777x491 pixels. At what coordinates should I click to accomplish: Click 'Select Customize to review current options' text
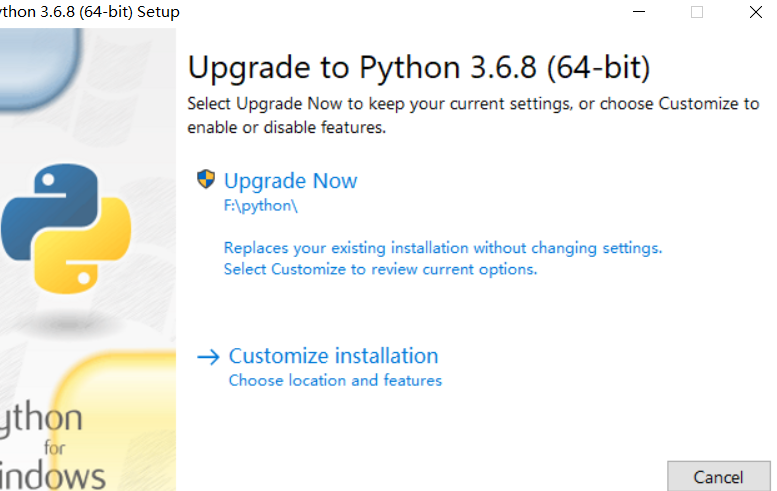click(x=381, y=269)
